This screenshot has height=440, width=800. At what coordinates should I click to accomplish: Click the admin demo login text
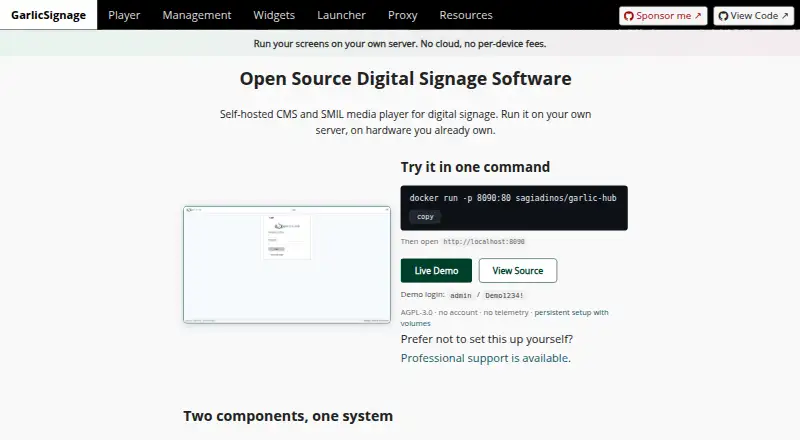tap(461, 295)
